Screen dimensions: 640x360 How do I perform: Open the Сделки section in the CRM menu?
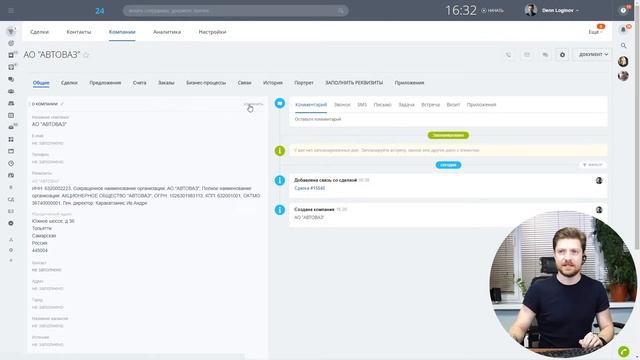click(40, 32)
